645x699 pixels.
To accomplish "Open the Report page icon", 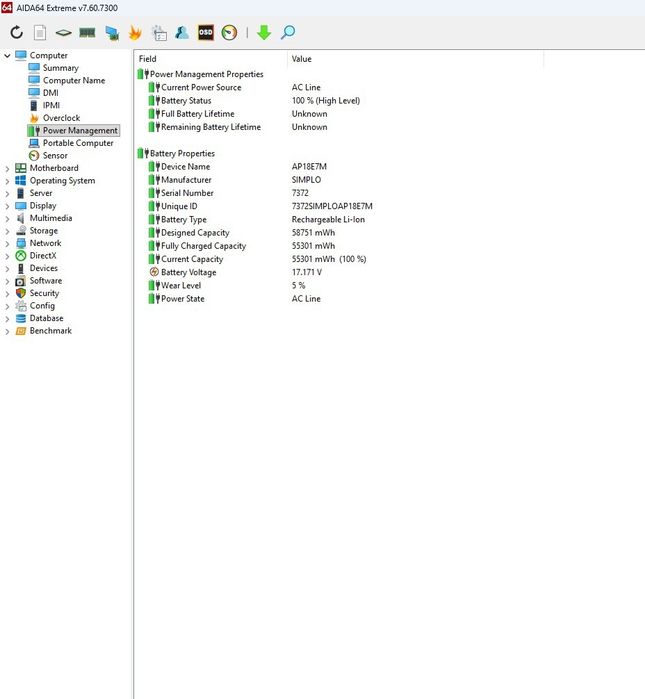I will point(40,33).
